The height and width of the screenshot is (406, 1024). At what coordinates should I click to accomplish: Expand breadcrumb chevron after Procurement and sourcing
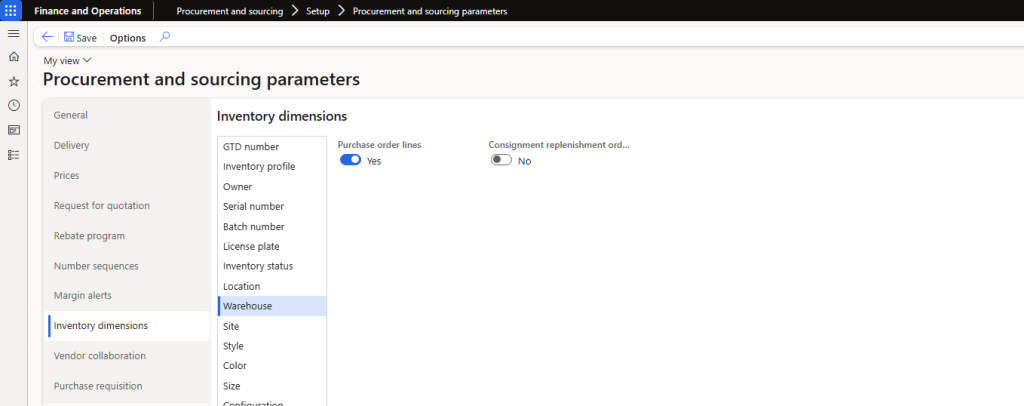[295, 11]
